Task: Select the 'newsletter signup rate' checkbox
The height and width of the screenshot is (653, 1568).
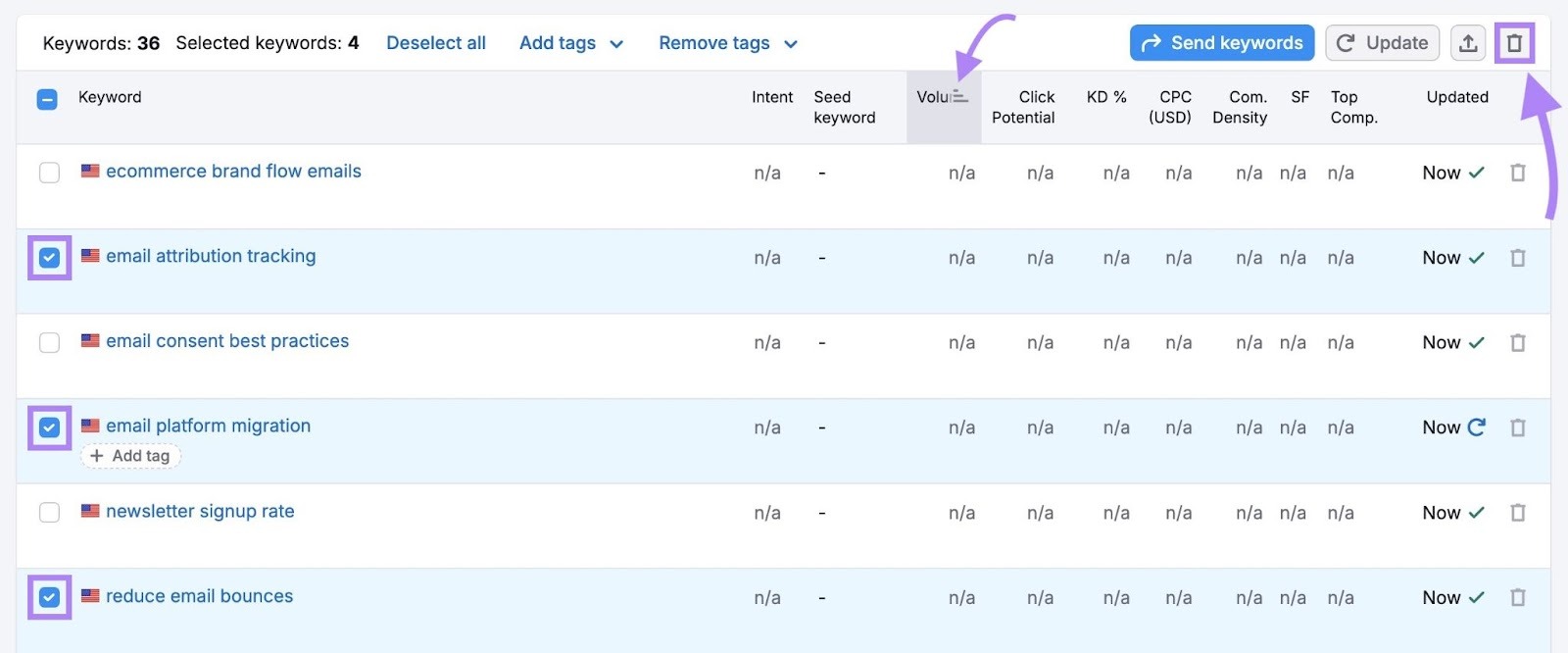Action: (49, 513)
